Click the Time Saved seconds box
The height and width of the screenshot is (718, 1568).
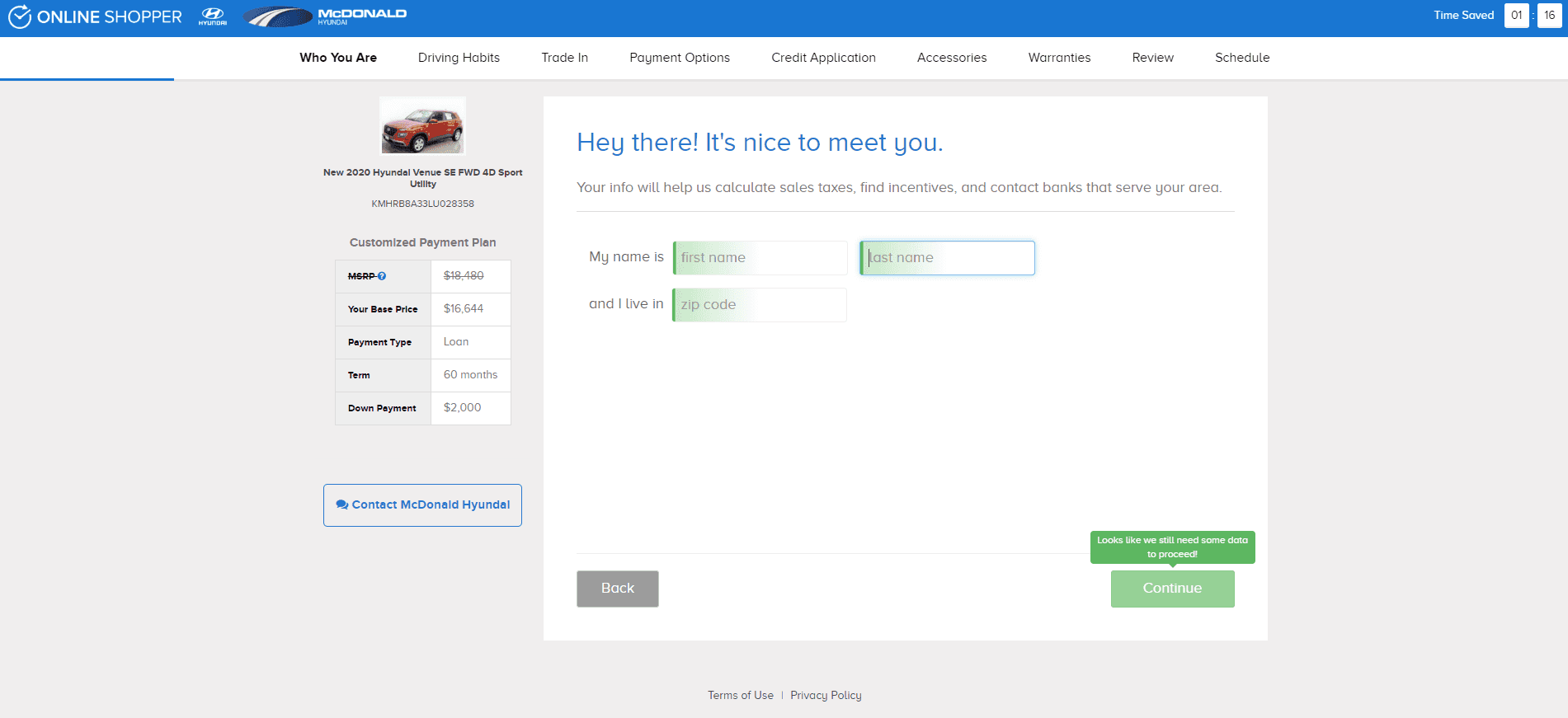click(x=1549, y=16)
